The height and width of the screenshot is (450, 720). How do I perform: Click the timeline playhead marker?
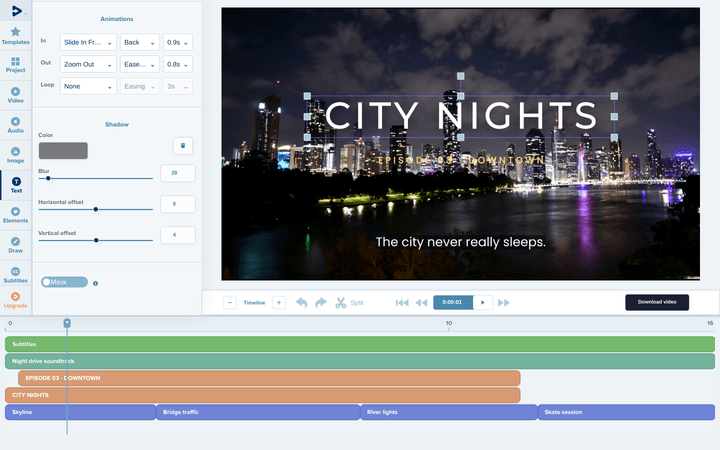coord(67,323)
